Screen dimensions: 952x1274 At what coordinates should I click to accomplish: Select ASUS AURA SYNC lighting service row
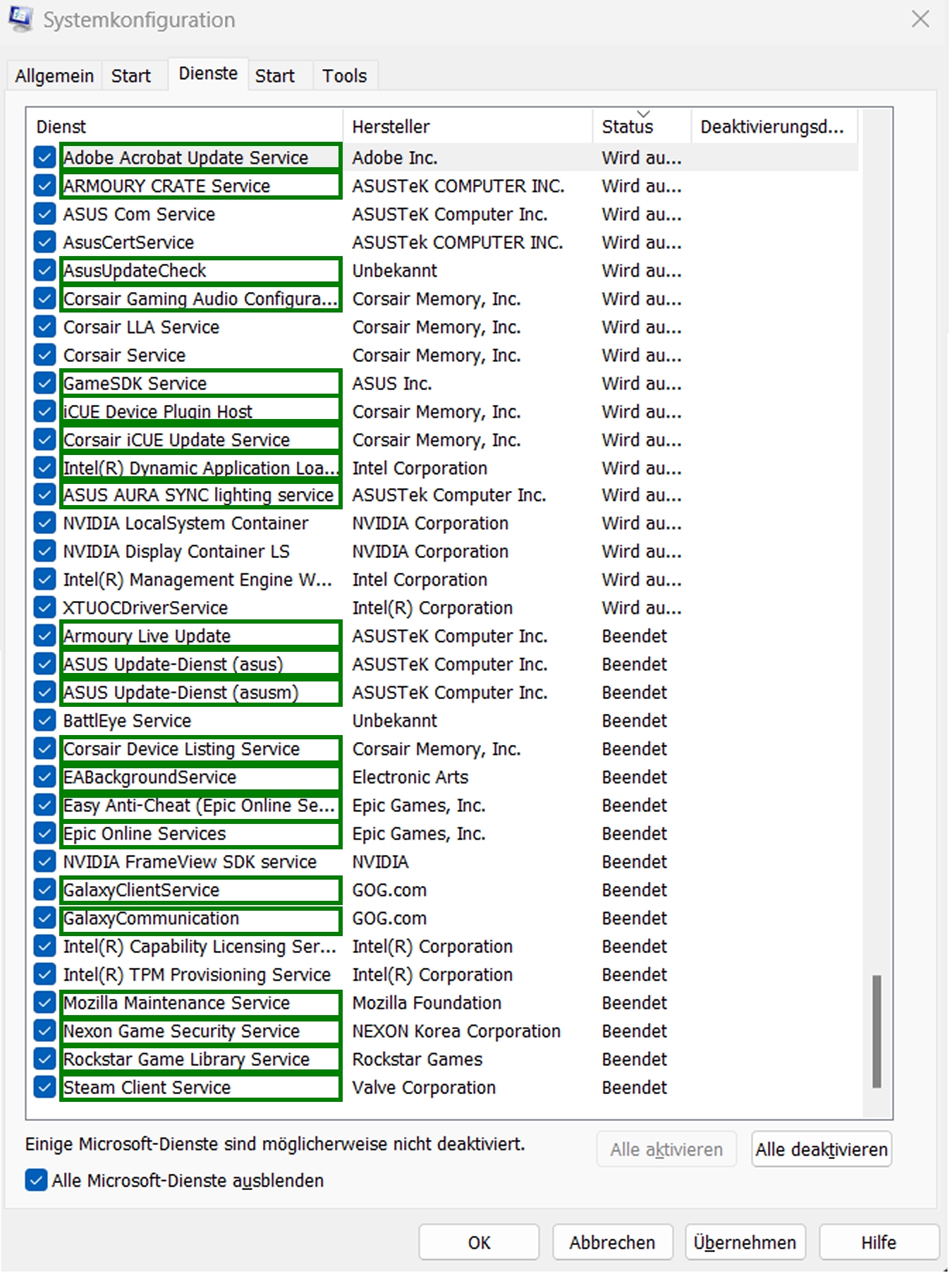point(443,495)
